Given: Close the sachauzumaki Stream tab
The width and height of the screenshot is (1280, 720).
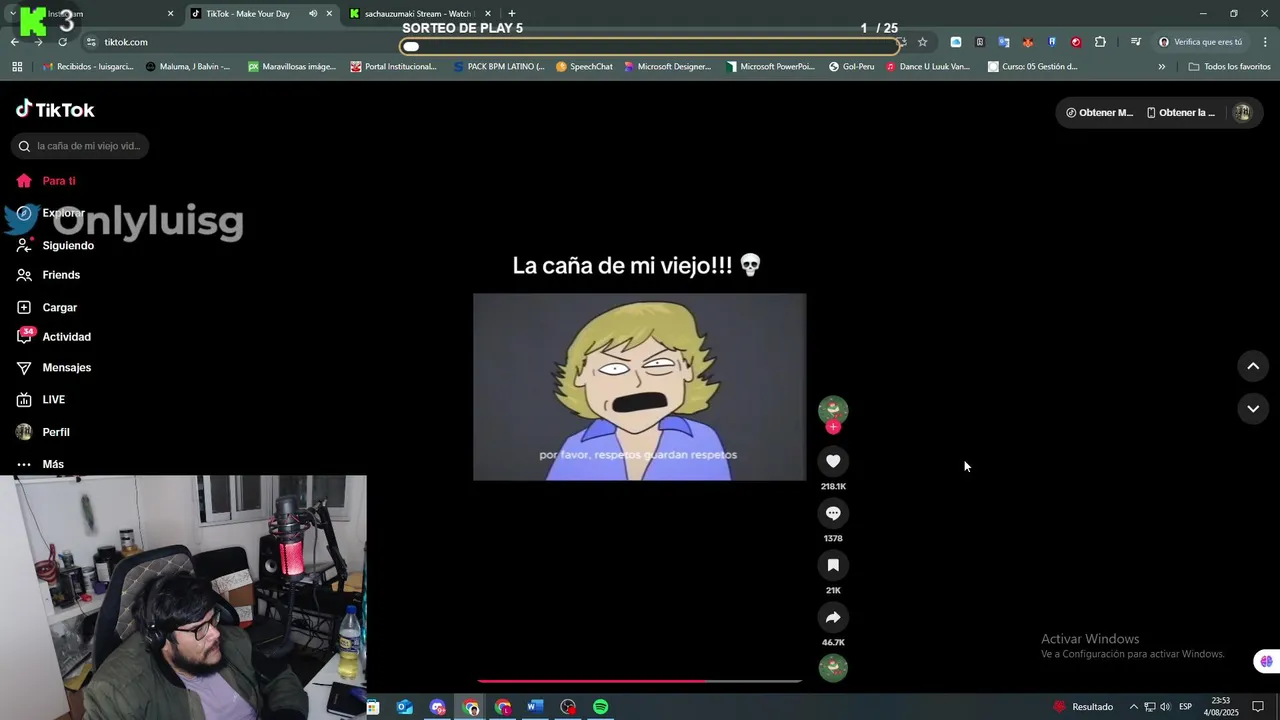Looking at the screenshot, I should coord(488,14).
